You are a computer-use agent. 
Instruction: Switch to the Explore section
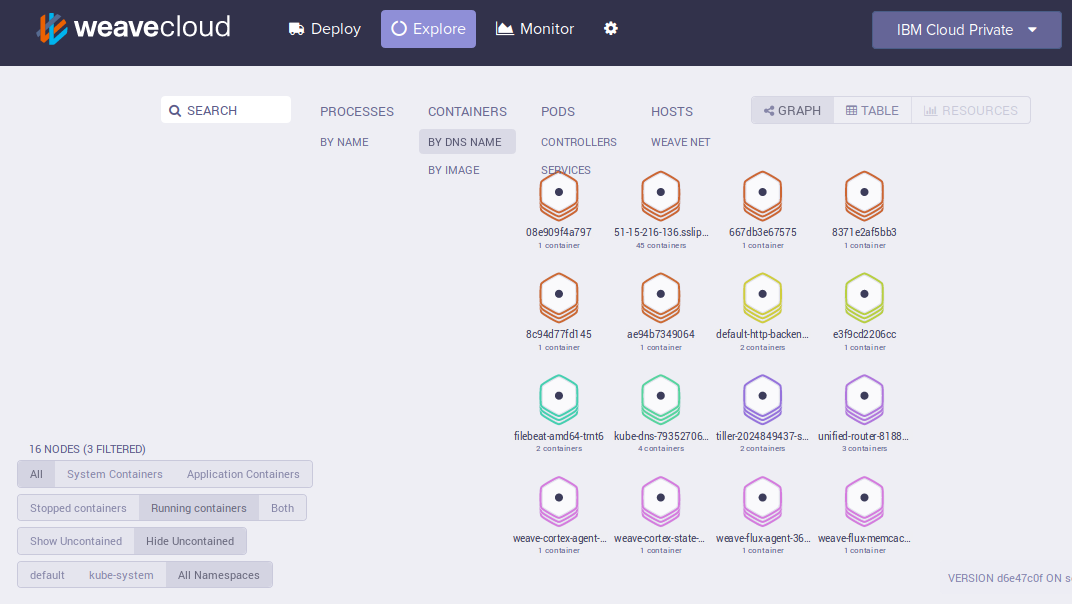pos(428,29)
